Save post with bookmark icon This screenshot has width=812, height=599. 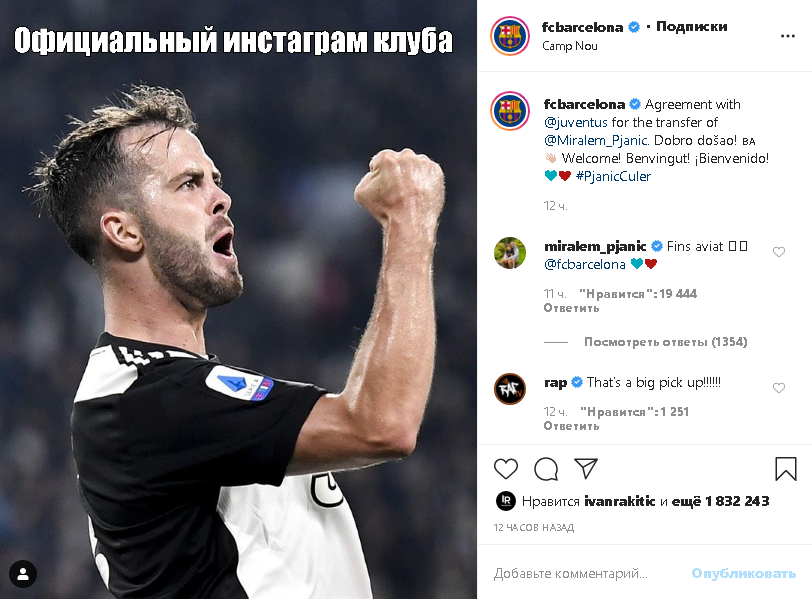pyautogui.click(x=786, y=469)
